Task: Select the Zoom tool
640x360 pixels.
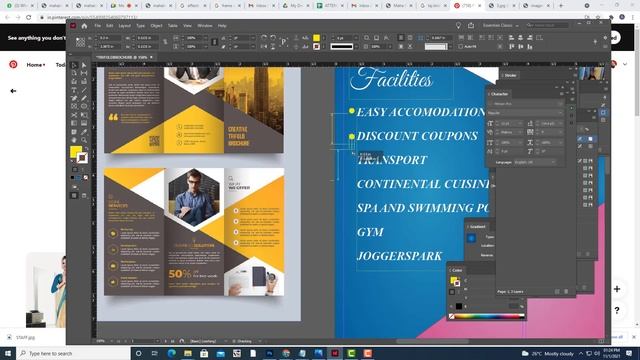Action: click(84, 140)
